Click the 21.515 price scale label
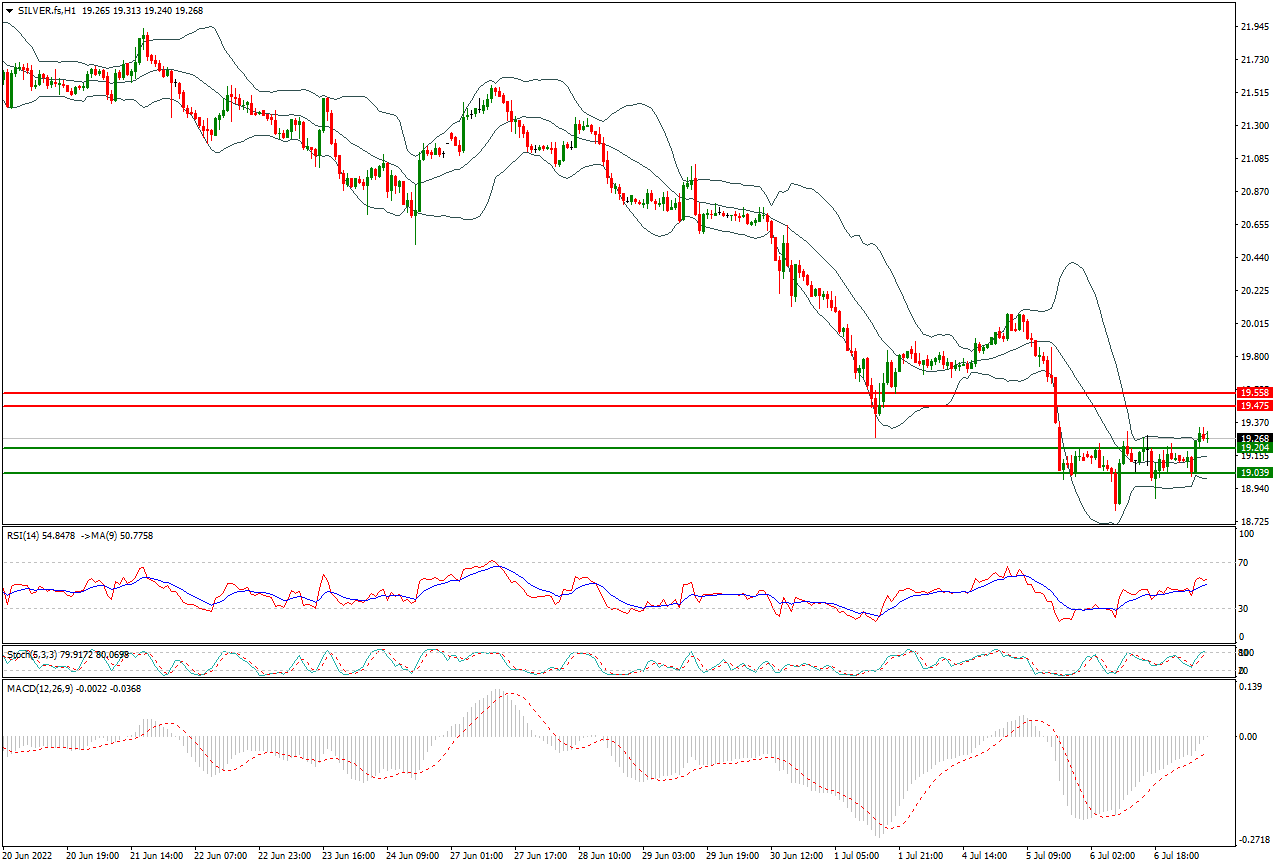Screen dimensions: 1276x867 [1254, 92]
